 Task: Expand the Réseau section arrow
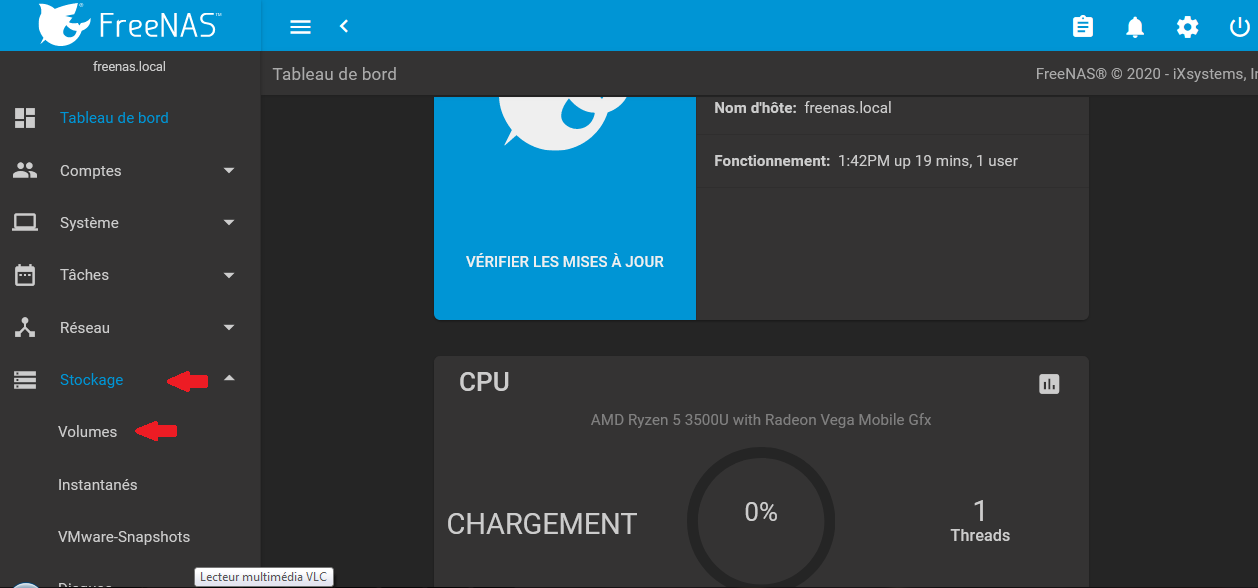(229, 328)
